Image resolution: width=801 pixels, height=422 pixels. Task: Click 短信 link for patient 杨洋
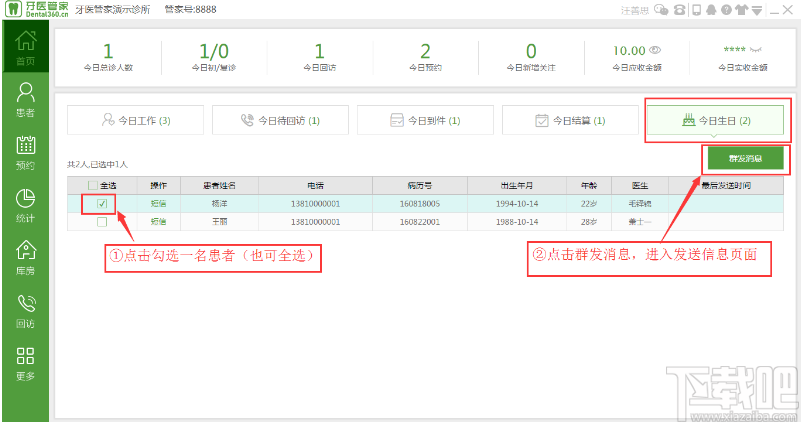click(158, 204)
